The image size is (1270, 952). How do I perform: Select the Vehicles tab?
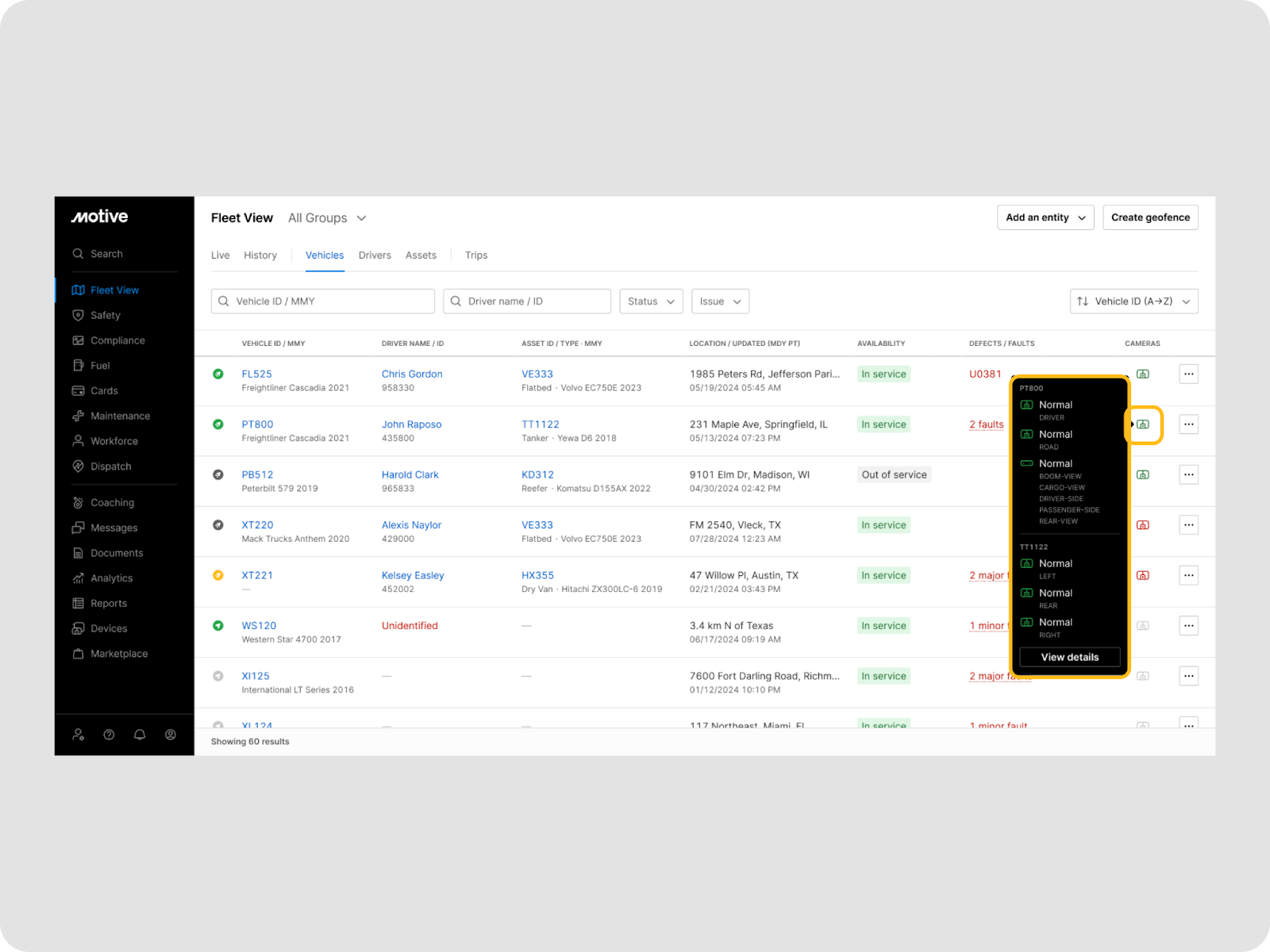325,255
